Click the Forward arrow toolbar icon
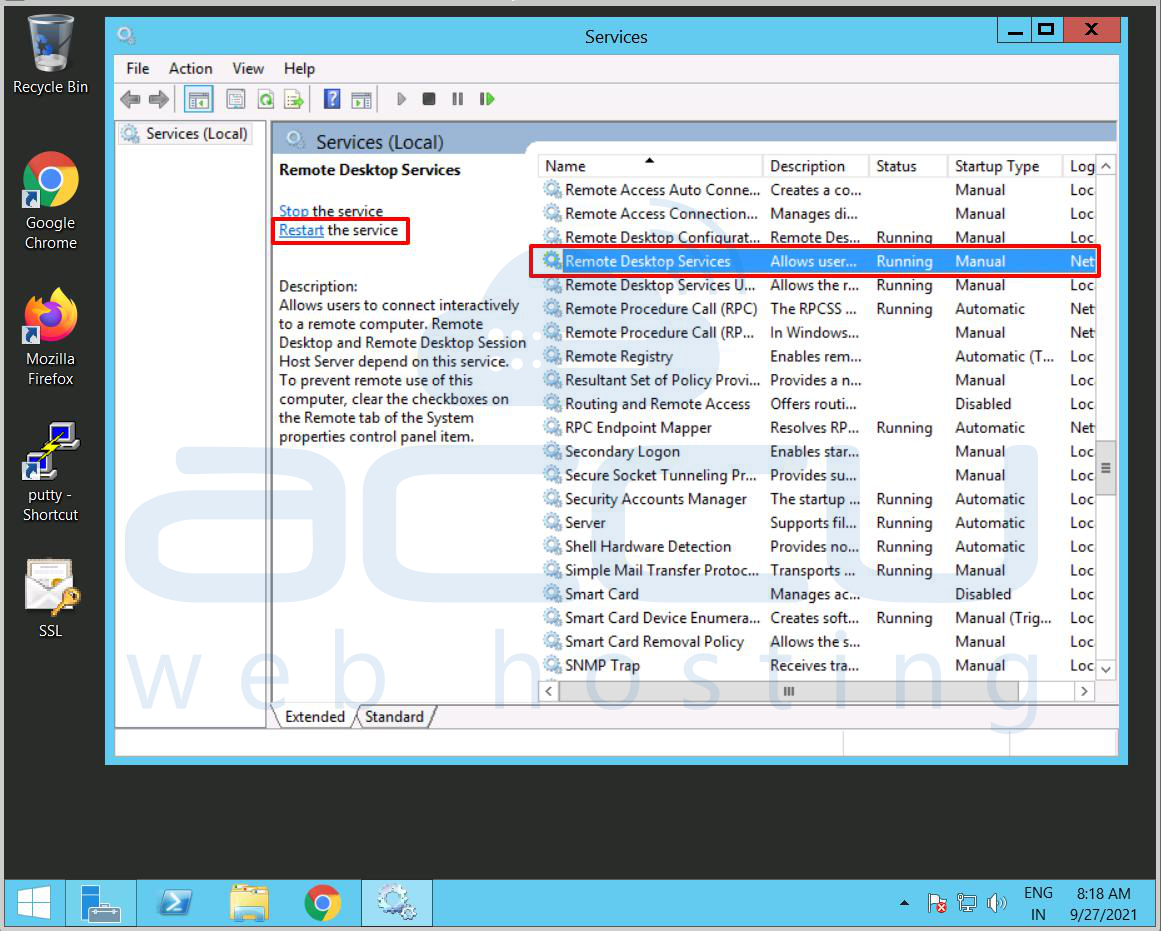The height and width of the screenshot is (931, 1161). click(158, 99)
